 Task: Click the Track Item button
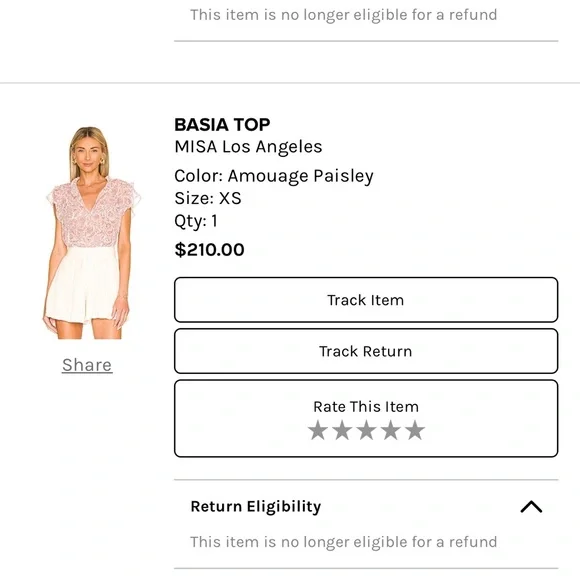[366, 300]
